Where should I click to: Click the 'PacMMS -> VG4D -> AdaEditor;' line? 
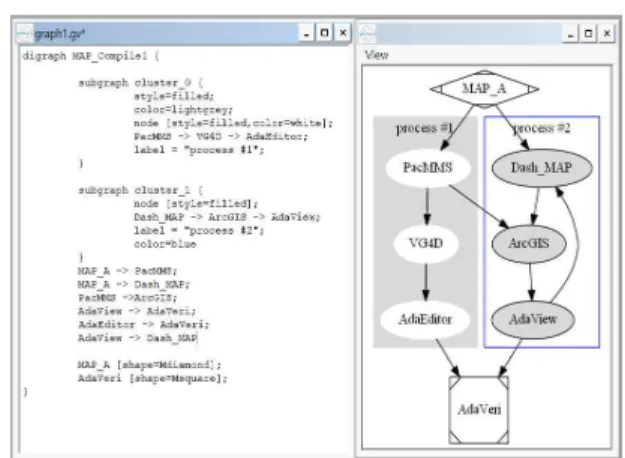pos(221,137)
